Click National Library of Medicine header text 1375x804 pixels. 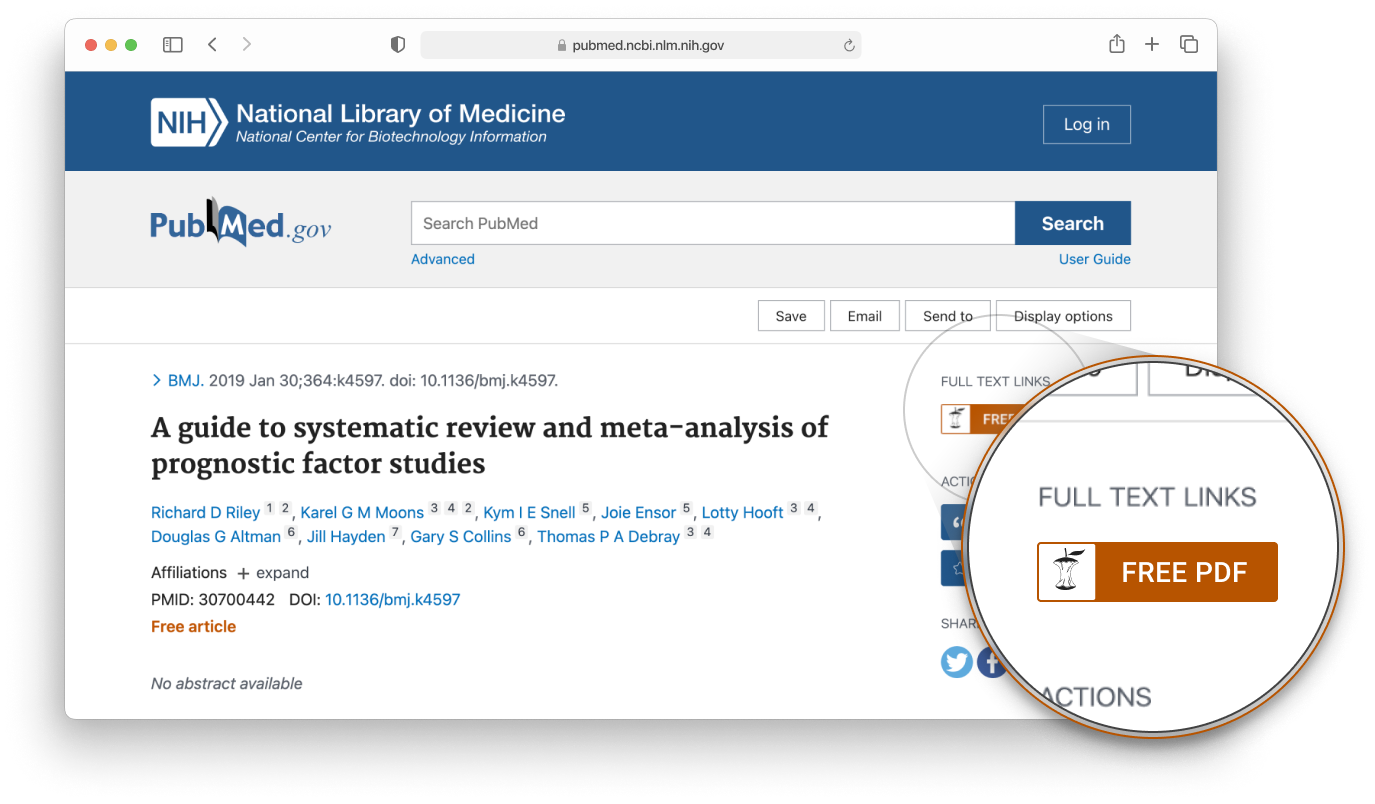click(400, 113)
